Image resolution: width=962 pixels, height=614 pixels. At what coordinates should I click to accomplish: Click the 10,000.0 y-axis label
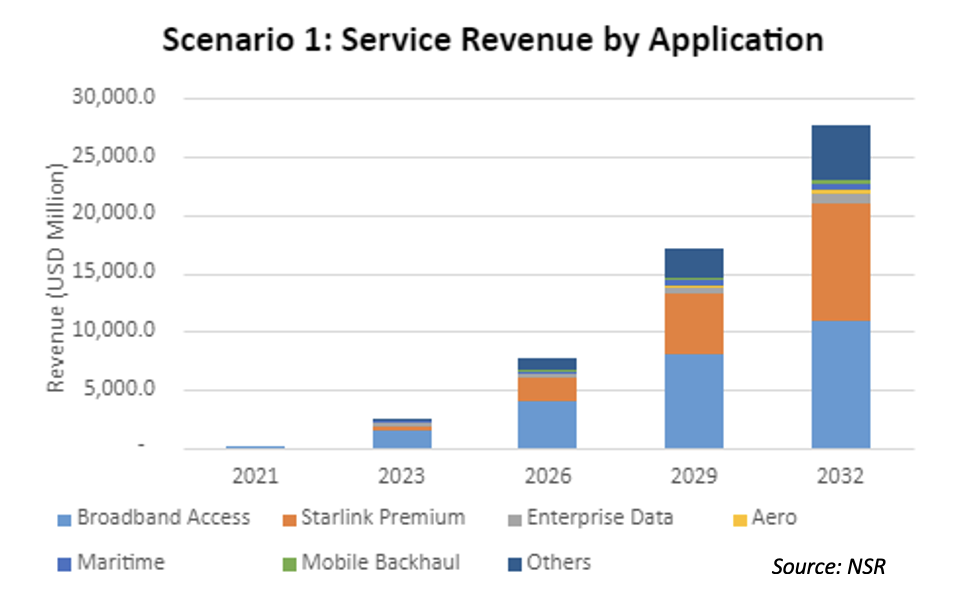[x=114, y=330]
